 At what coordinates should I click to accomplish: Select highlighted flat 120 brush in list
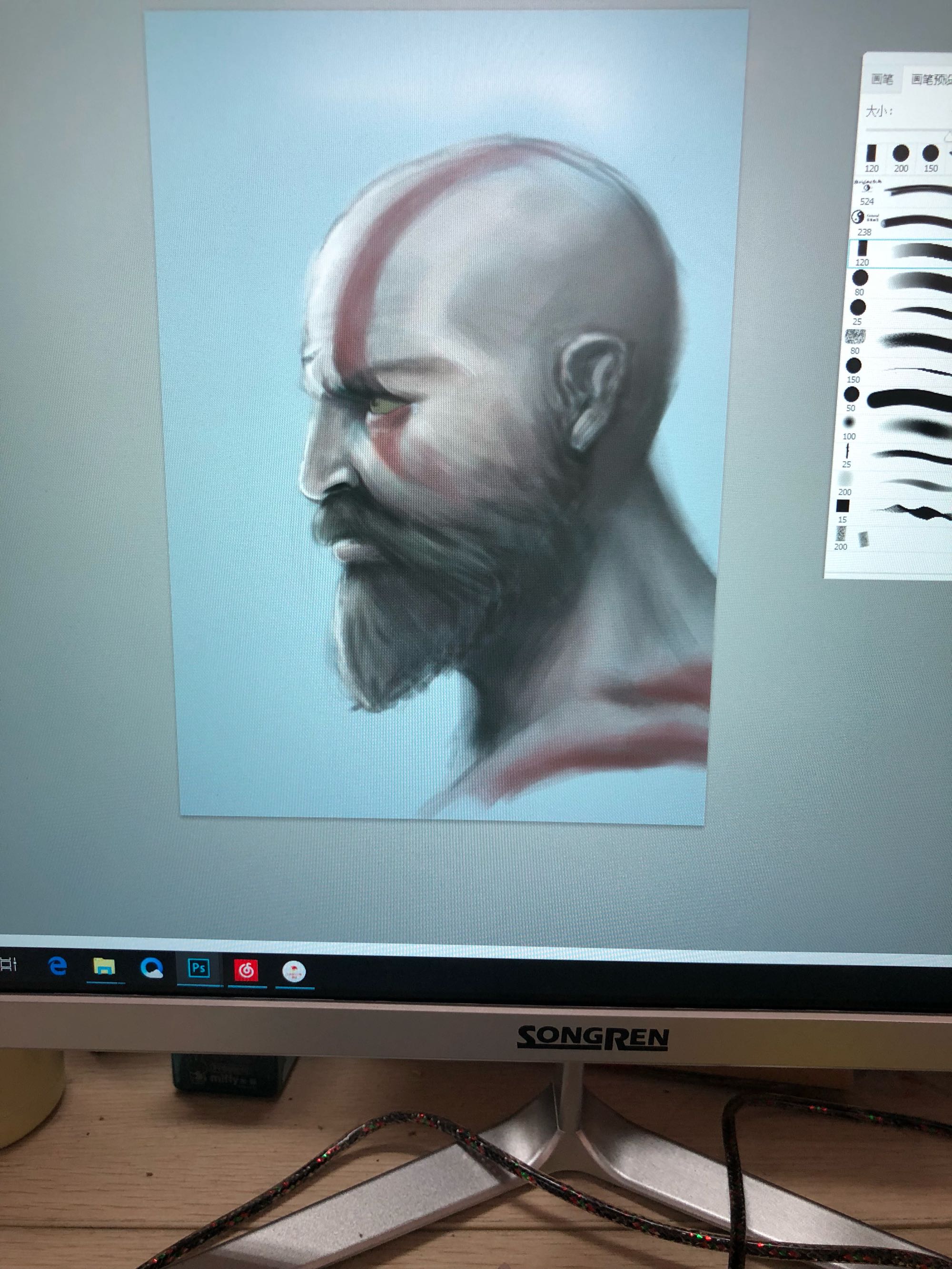(901, 253)
